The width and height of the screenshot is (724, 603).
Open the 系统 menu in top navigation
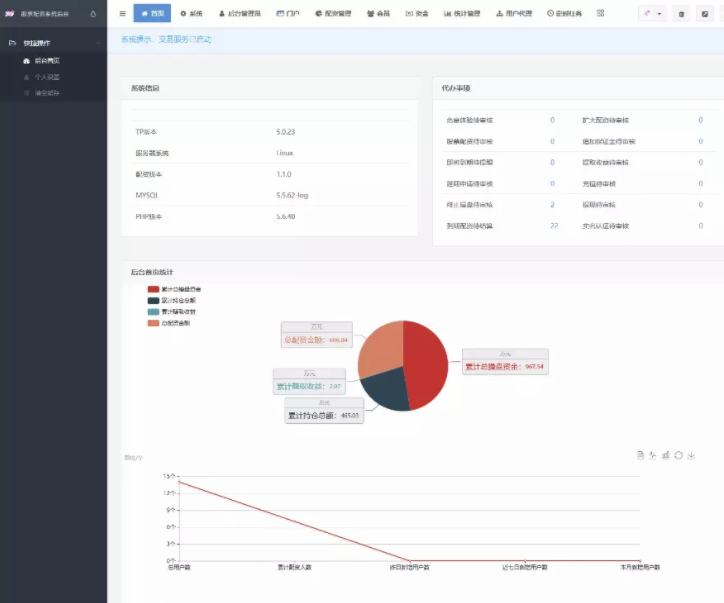191,14
